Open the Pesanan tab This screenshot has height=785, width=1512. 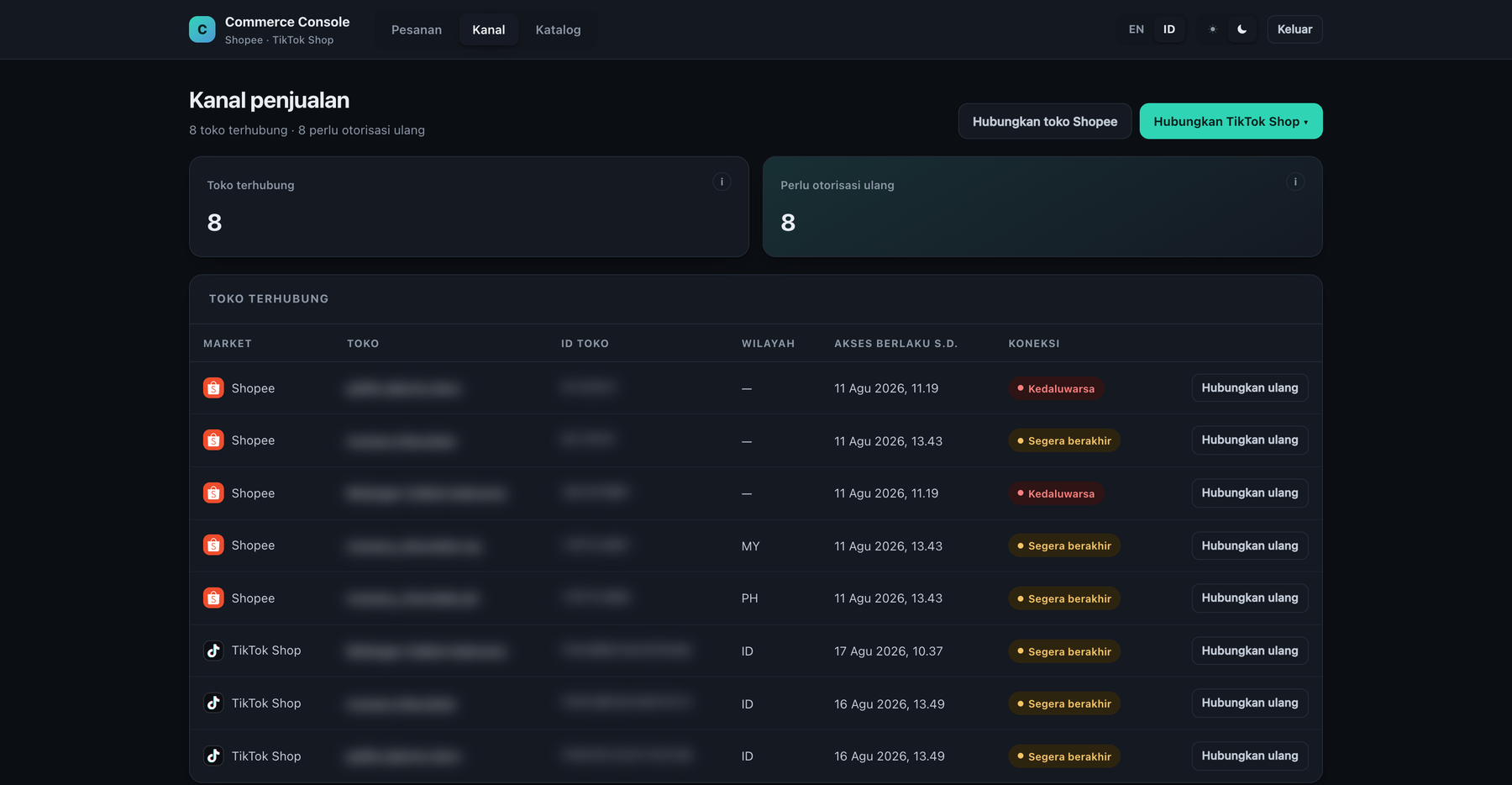pos(417,29)
